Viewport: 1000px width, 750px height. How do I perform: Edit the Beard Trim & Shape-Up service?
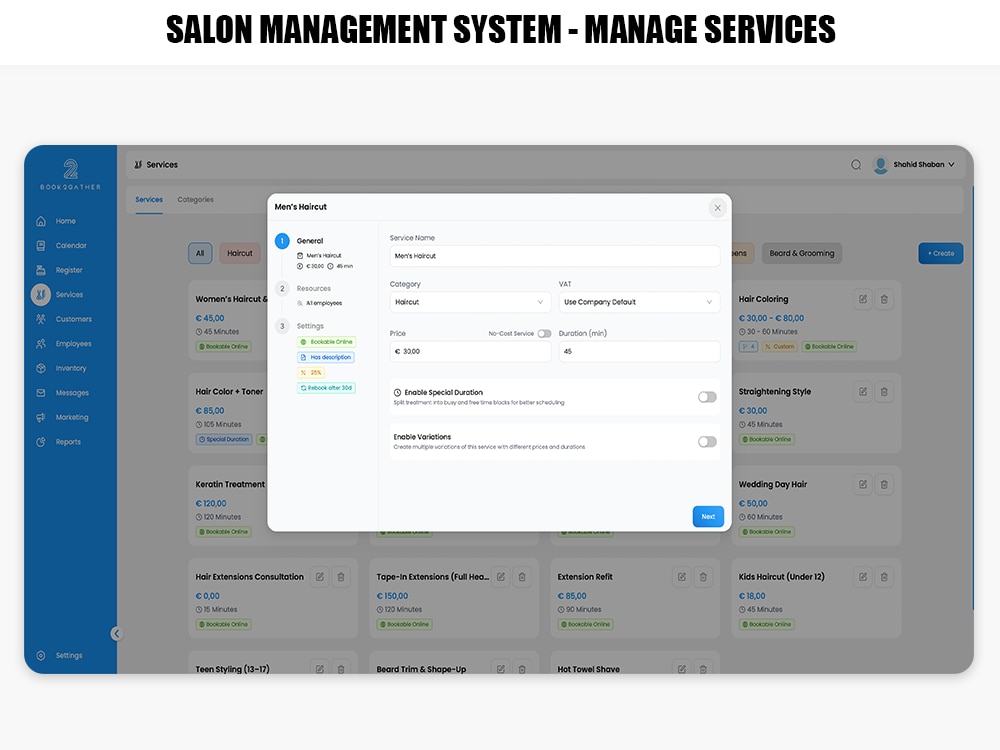[501, 669]
